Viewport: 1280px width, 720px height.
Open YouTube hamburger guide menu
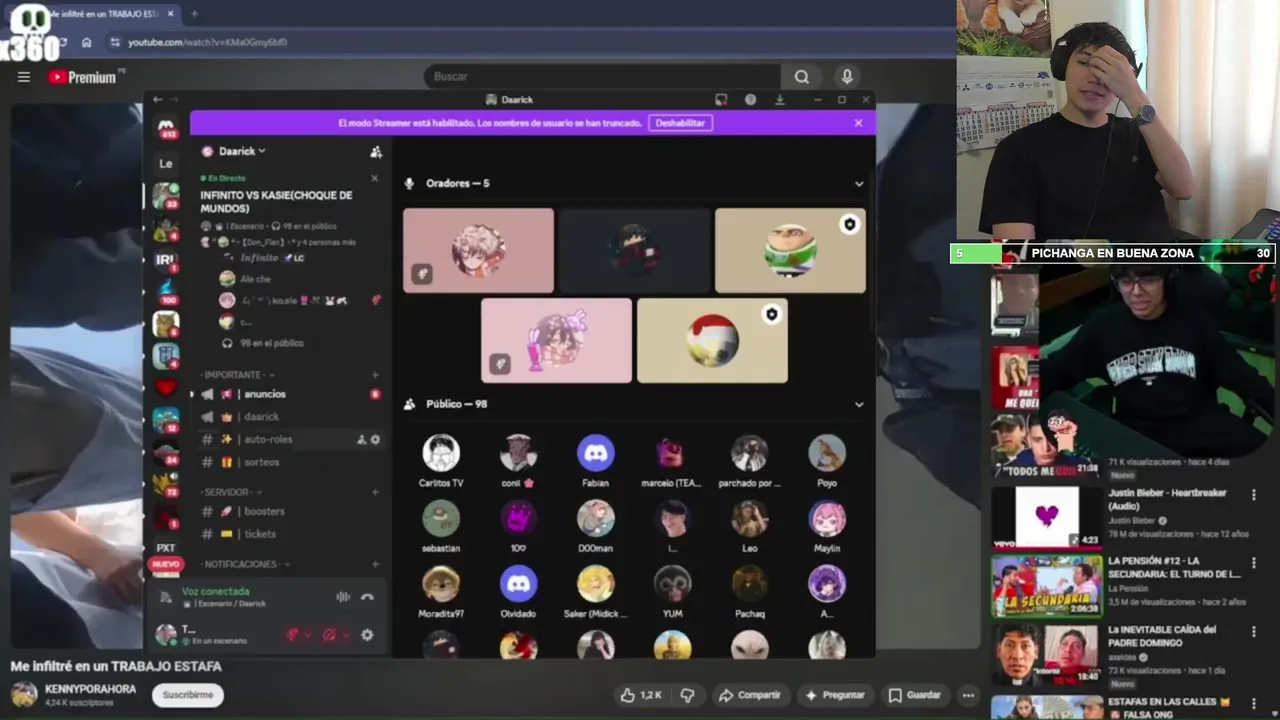tap(24, 77)
